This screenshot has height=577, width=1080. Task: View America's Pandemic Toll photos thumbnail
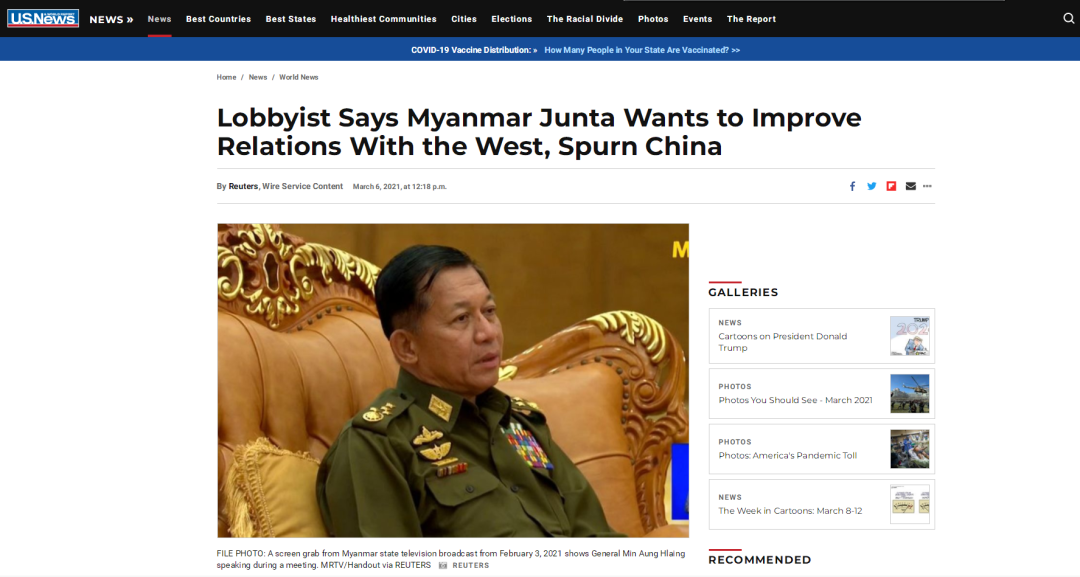[x=909, y=449]
